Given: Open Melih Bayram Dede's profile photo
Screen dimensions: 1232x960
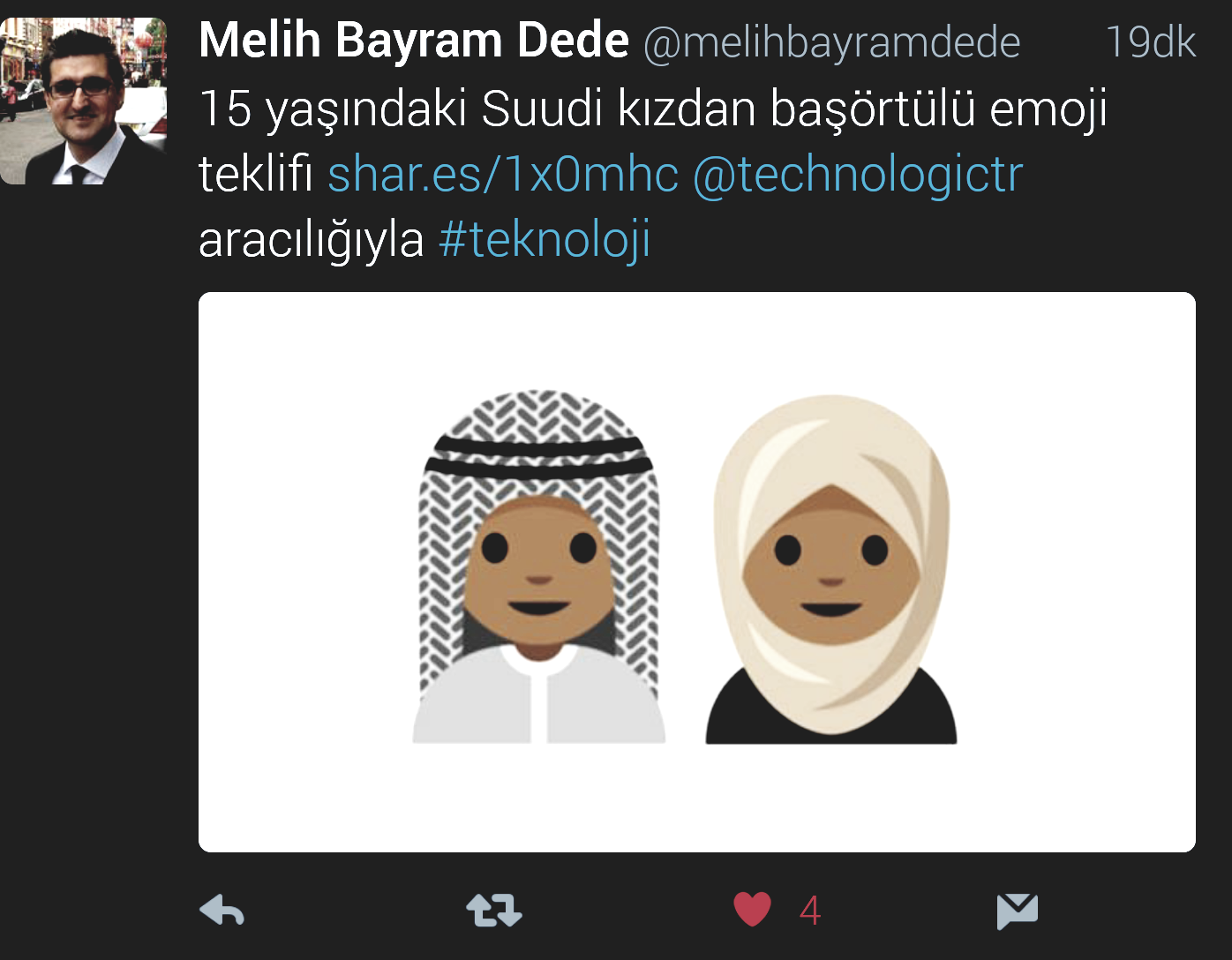Looking at the screenshot, I should pyautogui.click(x=83, y=101).
